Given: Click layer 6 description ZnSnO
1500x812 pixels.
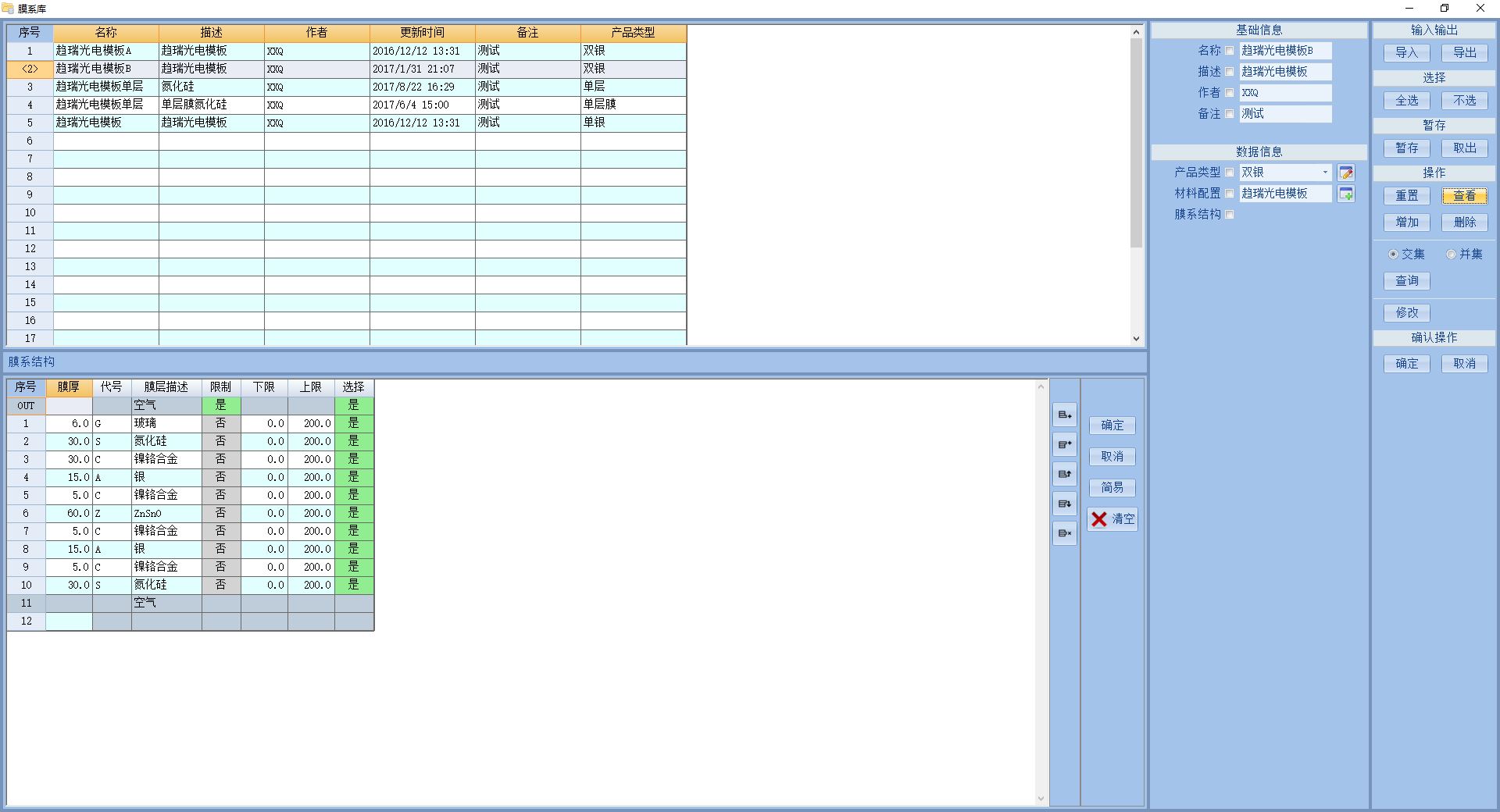Looking at the screenshot, I should point(166,514).
